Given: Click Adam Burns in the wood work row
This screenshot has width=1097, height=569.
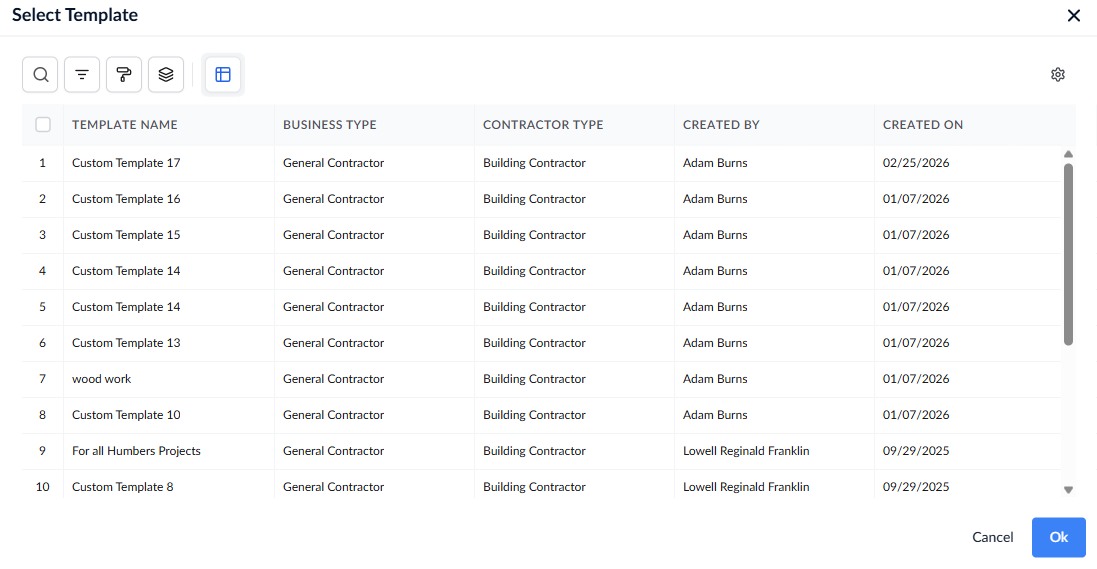Looking at the screenshot, I should pos(715,379).
